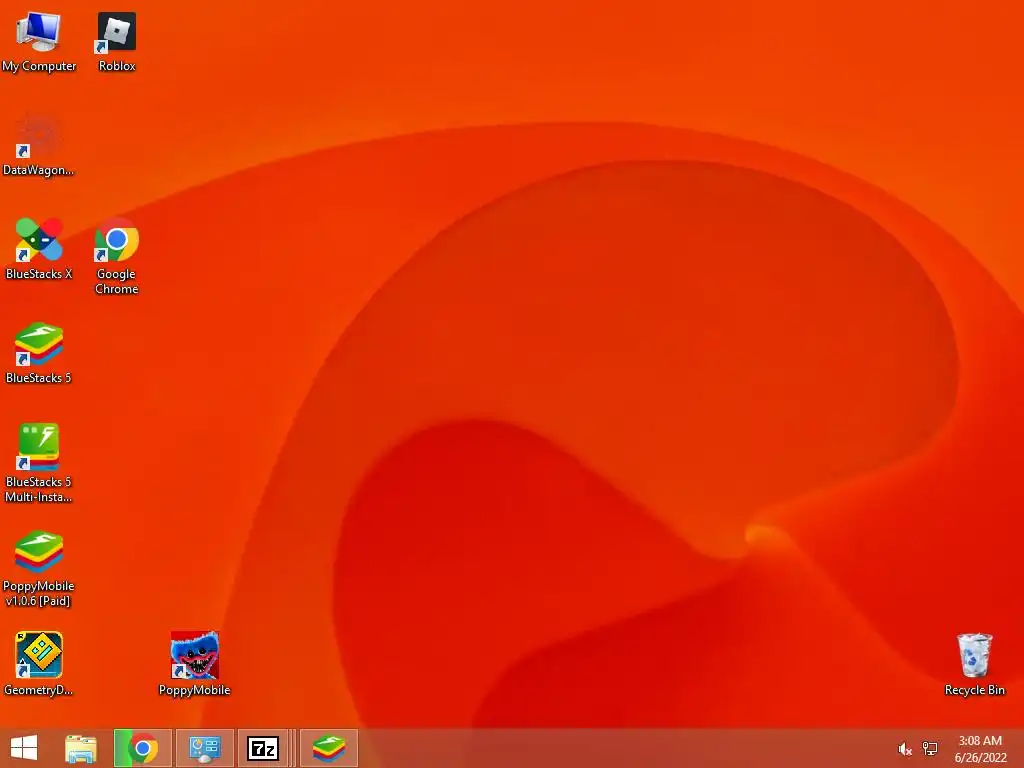Open File Explorer from the taskbar

[x=81, y=748]
